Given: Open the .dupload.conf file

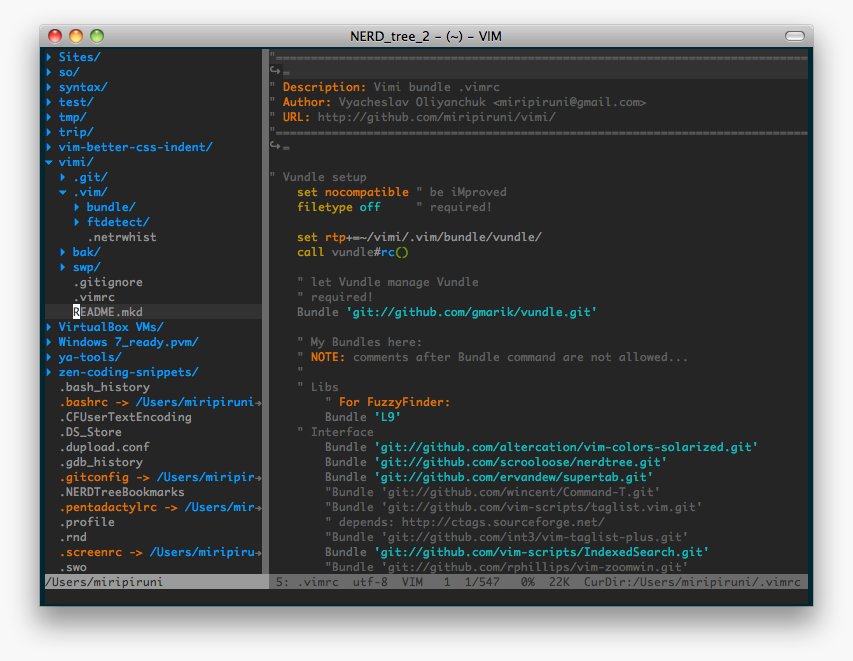Looking at the screenshot, I should [x=104, y=447].
